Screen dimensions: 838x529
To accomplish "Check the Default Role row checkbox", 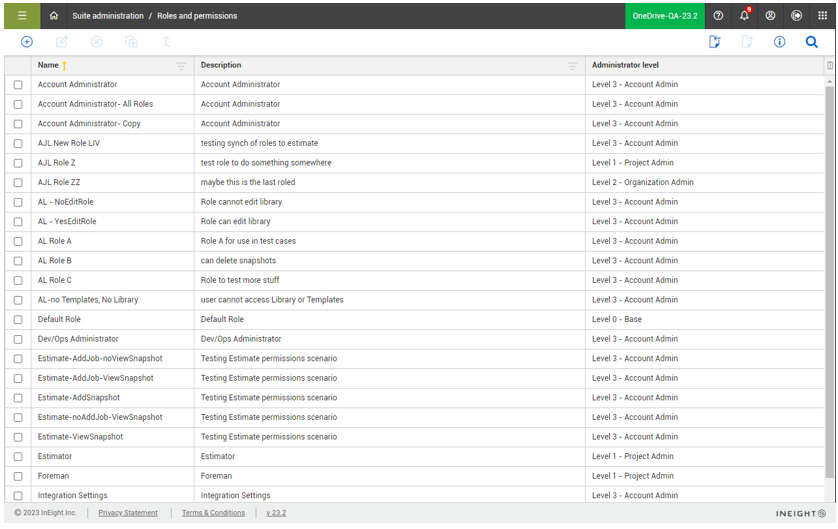I will [18, 320].
